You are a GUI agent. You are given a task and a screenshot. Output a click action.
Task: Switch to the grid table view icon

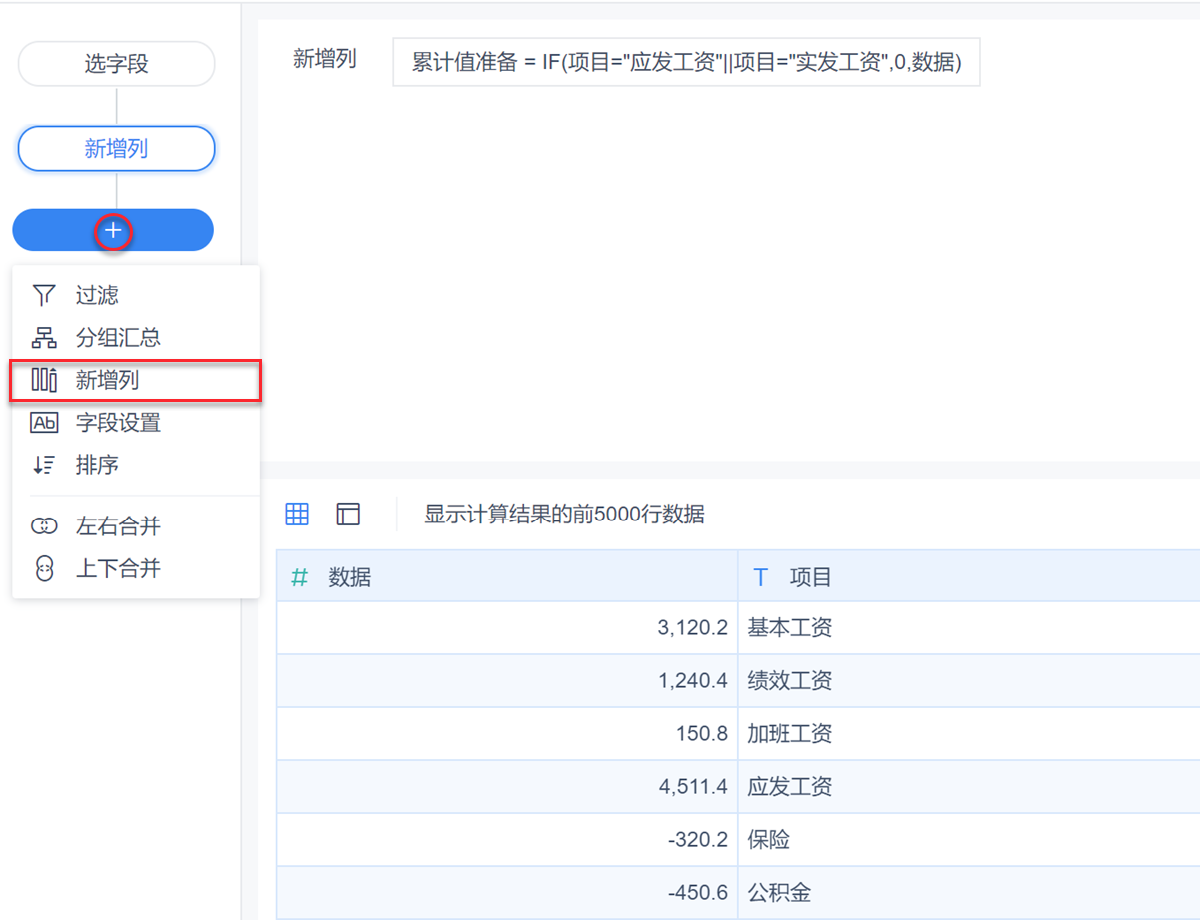pos(297,514)
